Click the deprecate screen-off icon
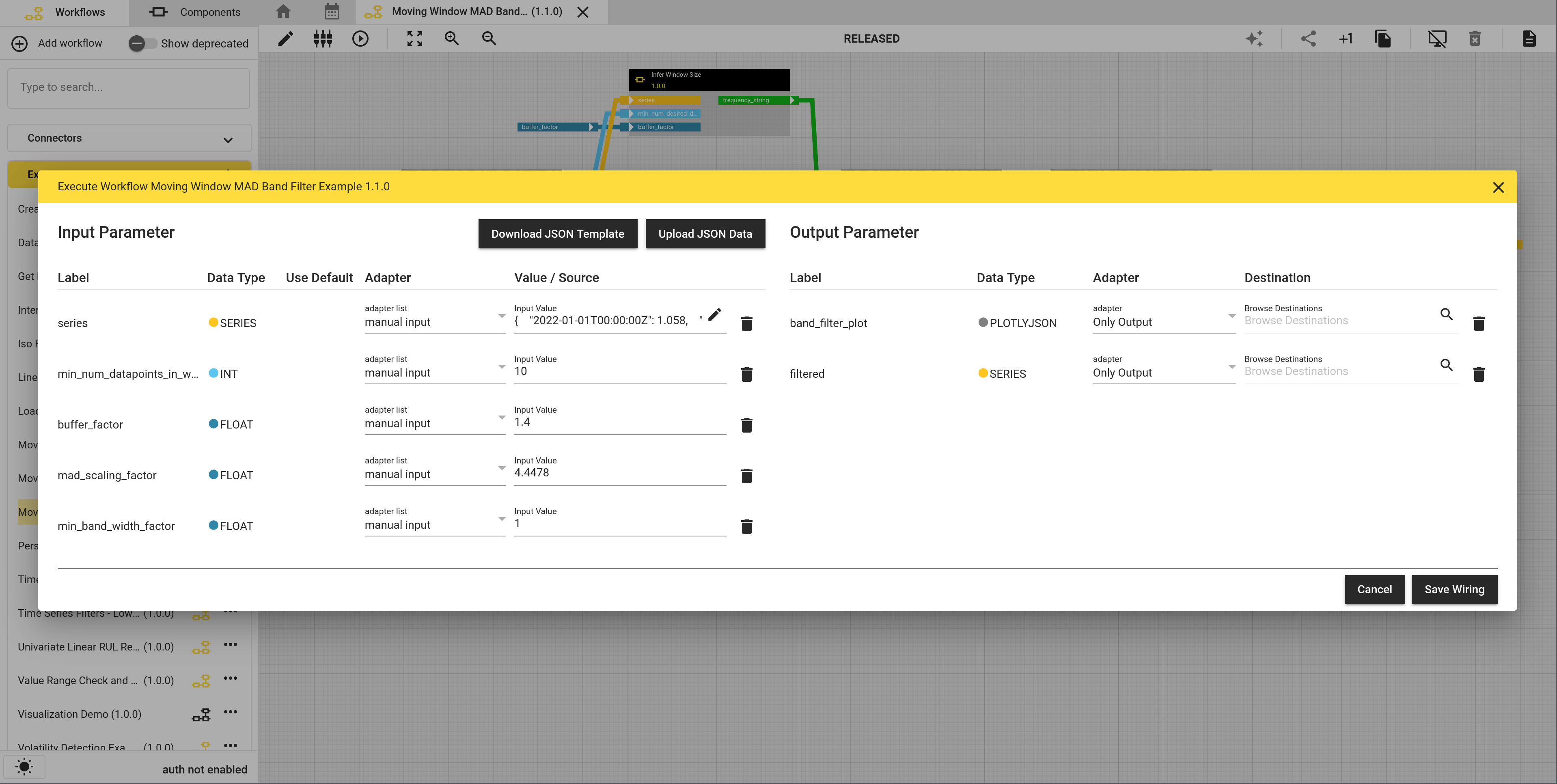The image size is (1557, 784). coord(1437,39)
